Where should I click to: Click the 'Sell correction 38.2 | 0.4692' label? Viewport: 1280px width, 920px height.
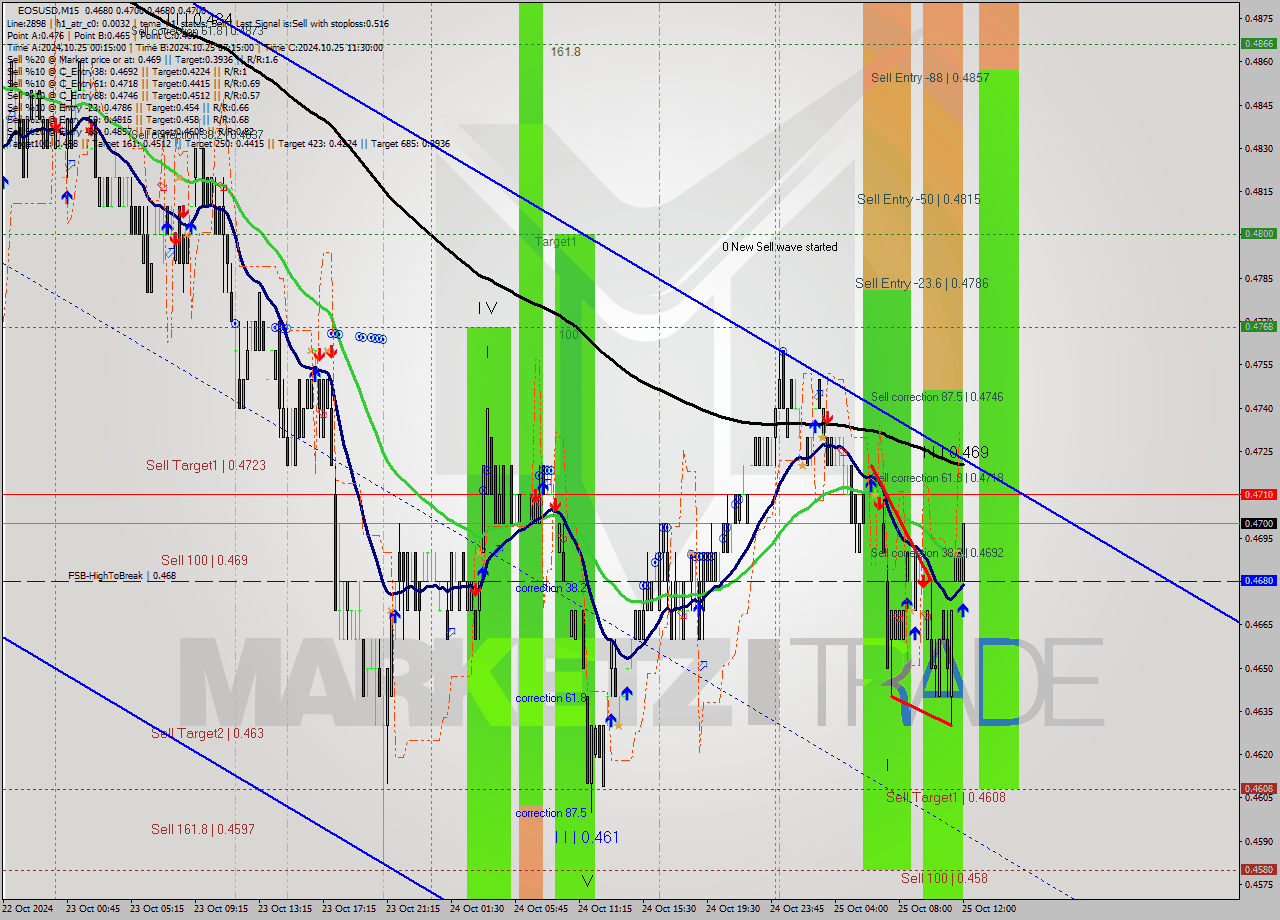tap(936, 553)
